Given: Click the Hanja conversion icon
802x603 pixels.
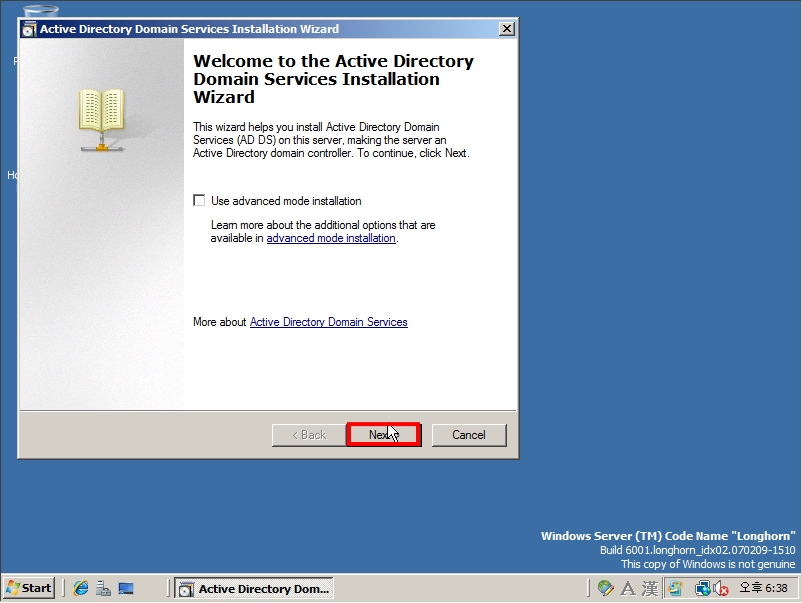Looking at the screenshot, I should tap(650, 589).
